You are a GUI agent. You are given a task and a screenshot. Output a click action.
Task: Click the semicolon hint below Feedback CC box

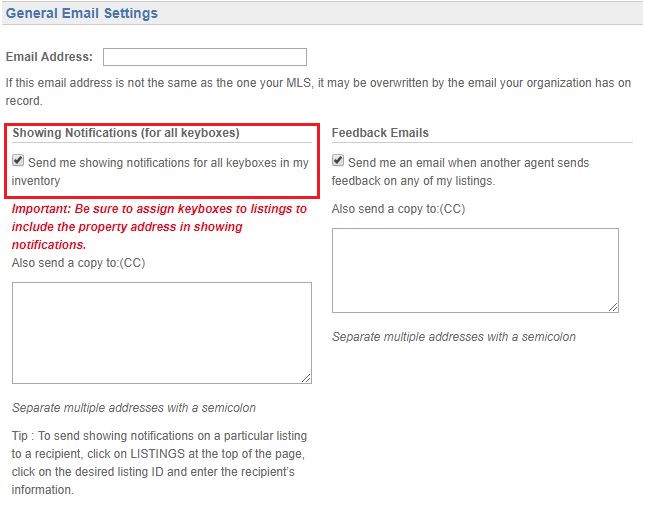coord(454,337)
